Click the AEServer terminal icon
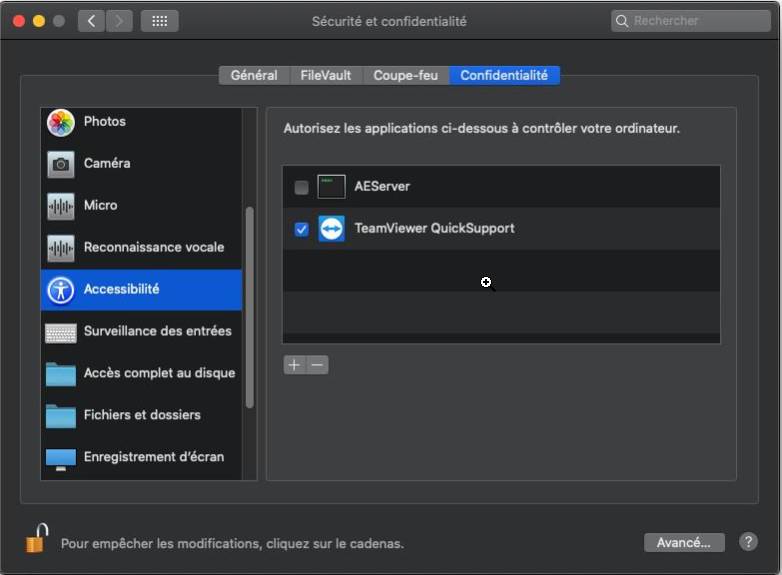The height and width of the screenshot is (575, 782). tap(331, 187)
